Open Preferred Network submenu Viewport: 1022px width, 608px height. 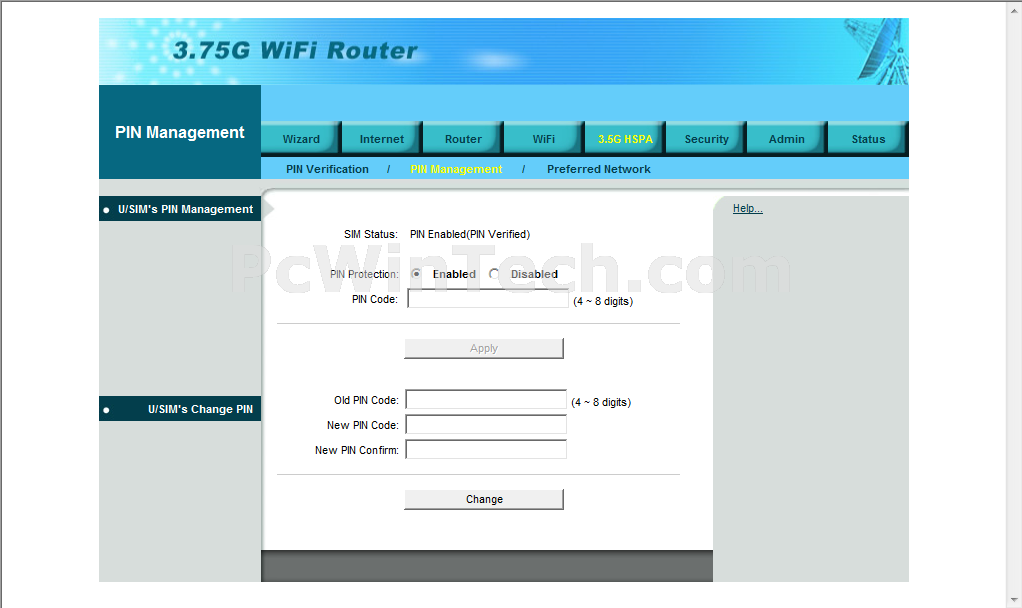[x=598, y=170]
